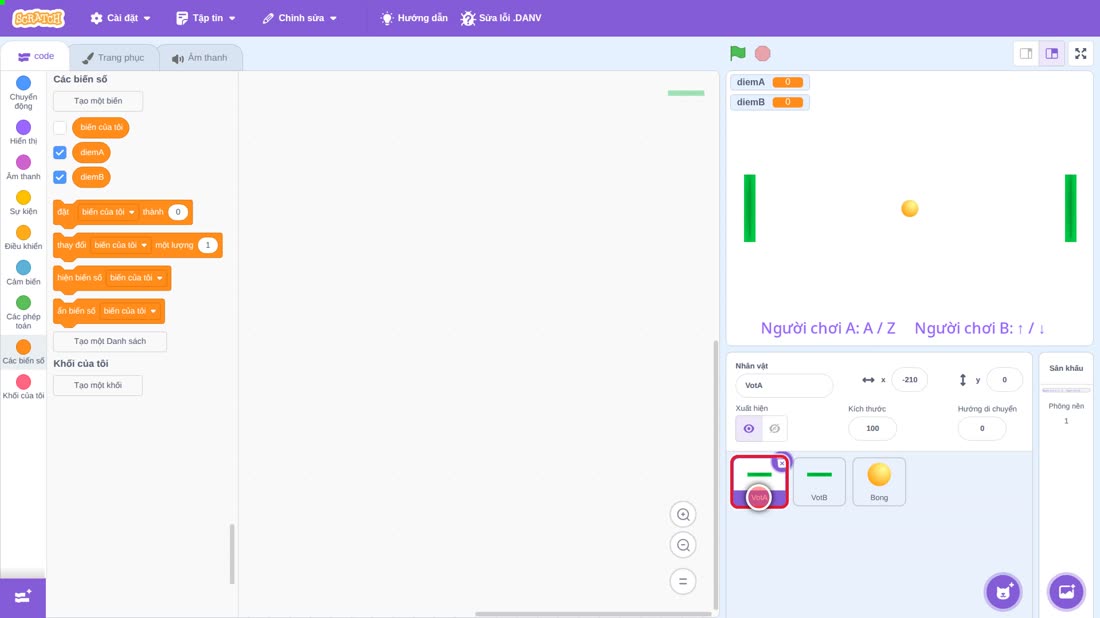The height and width of the screenshot is (618, 1100).
Task: Open variable dropdown in the 'đặt' block
Action: 107,212
